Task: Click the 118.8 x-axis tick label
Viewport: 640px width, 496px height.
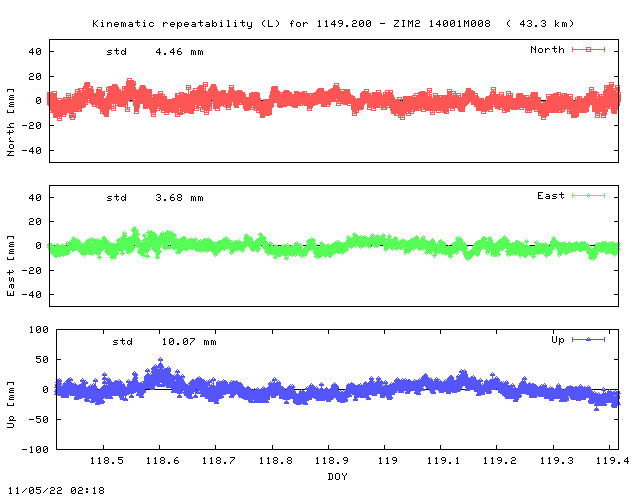Action: coord(276,461)
